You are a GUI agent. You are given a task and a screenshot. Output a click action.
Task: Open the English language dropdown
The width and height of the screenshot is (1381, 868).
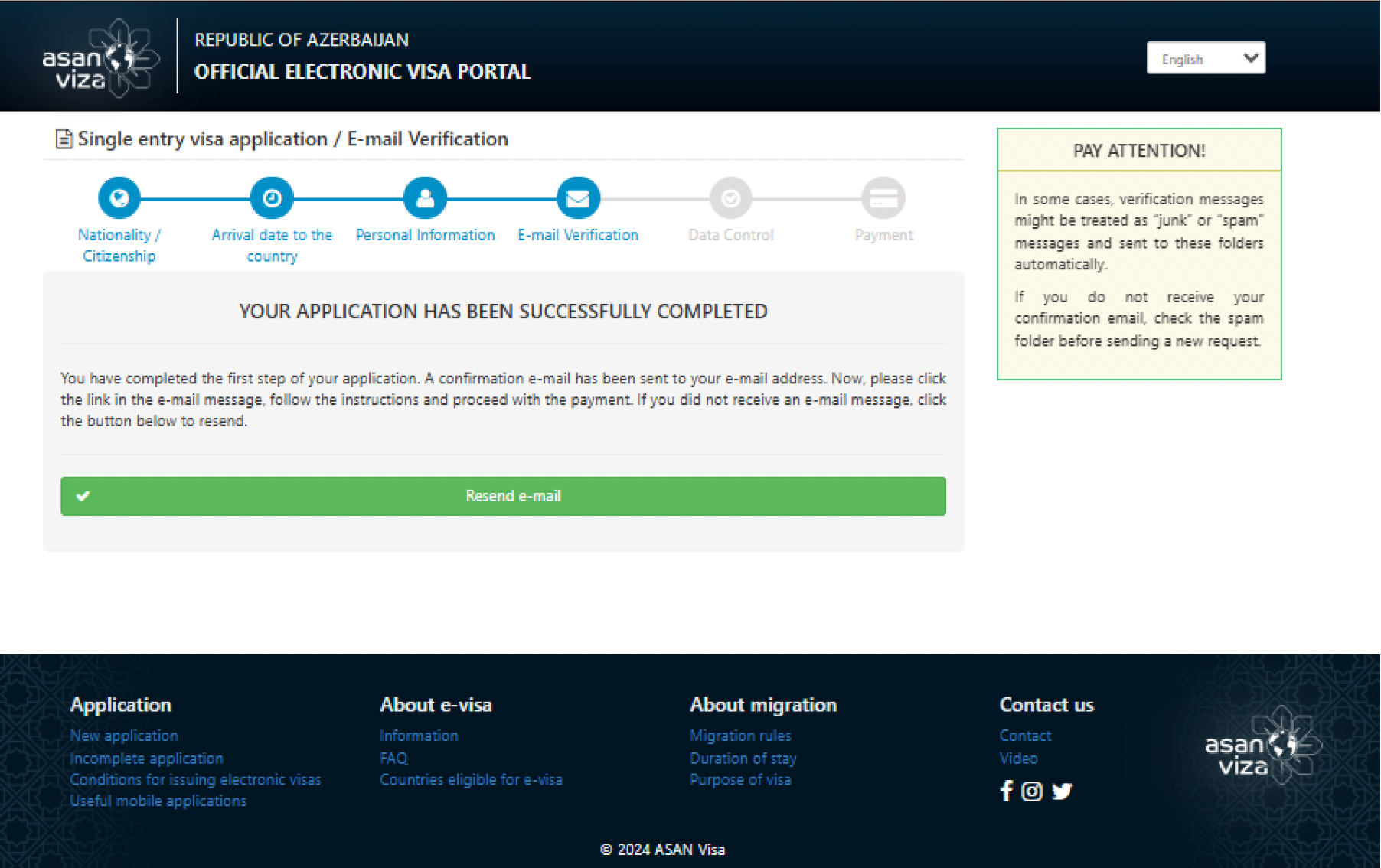coord(1206,58)
